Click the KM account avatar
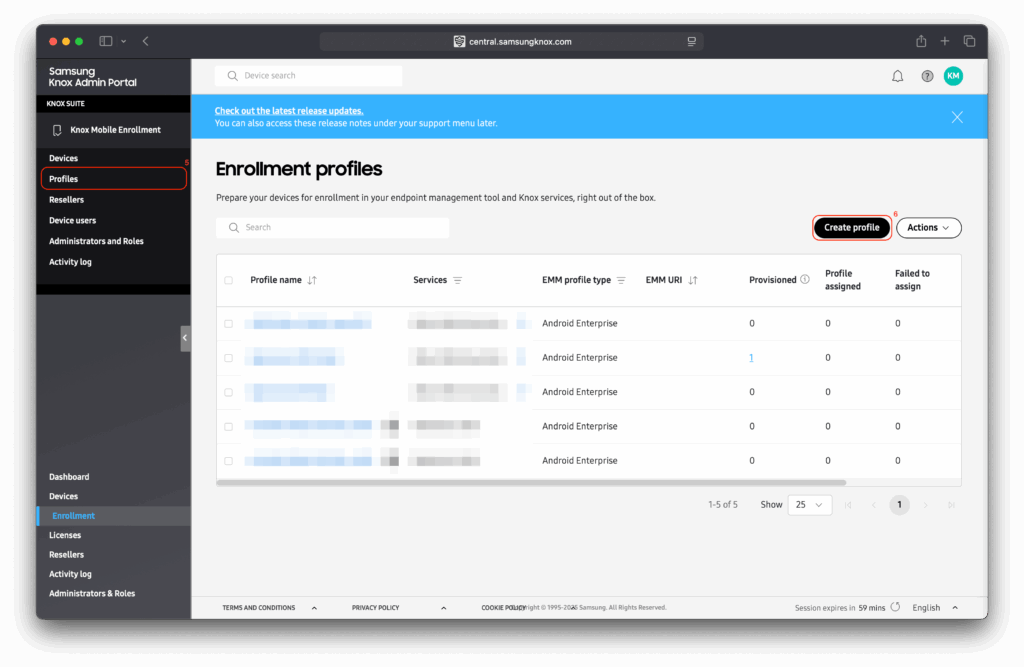 [953, 75]
